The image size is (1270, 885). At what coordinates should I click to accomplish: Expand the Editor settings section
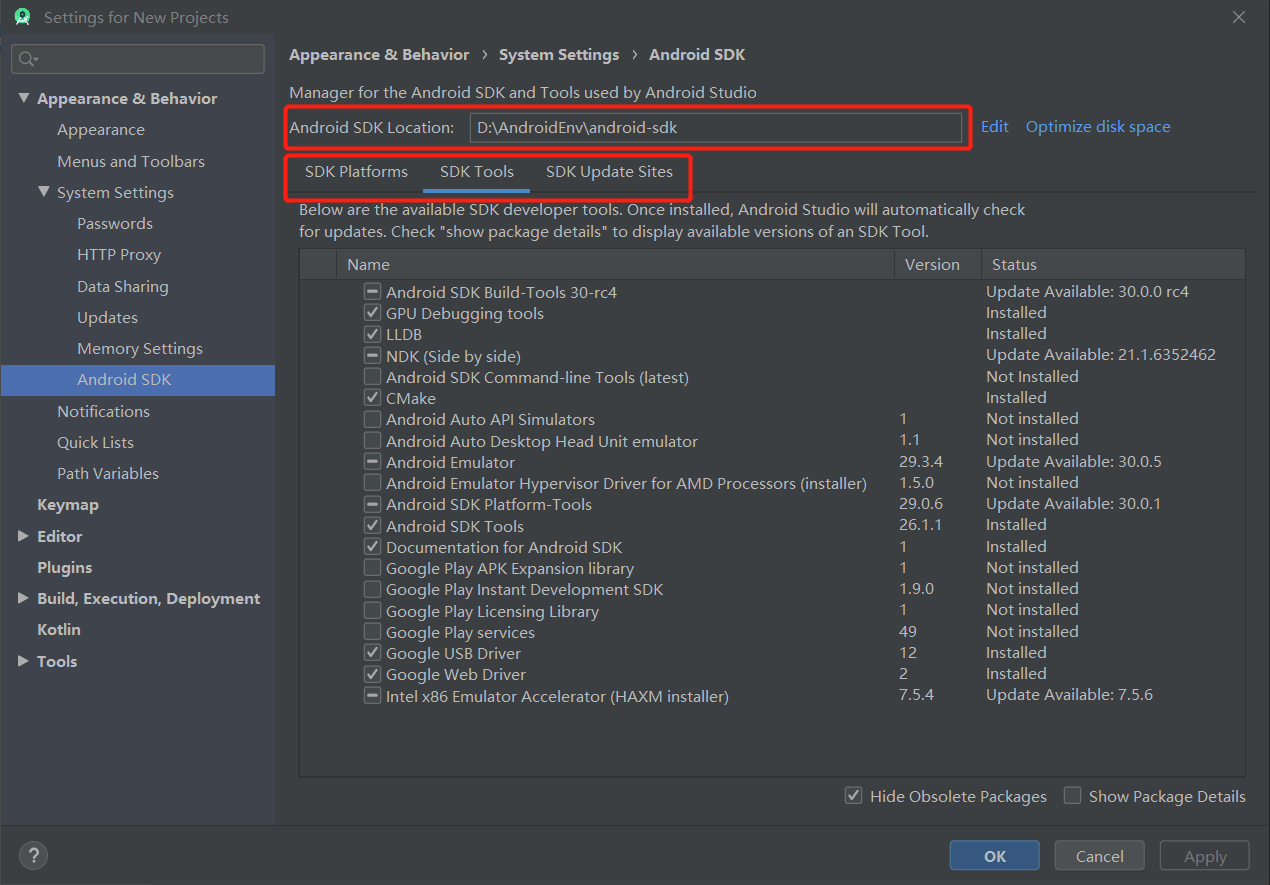tap(24, 536)
